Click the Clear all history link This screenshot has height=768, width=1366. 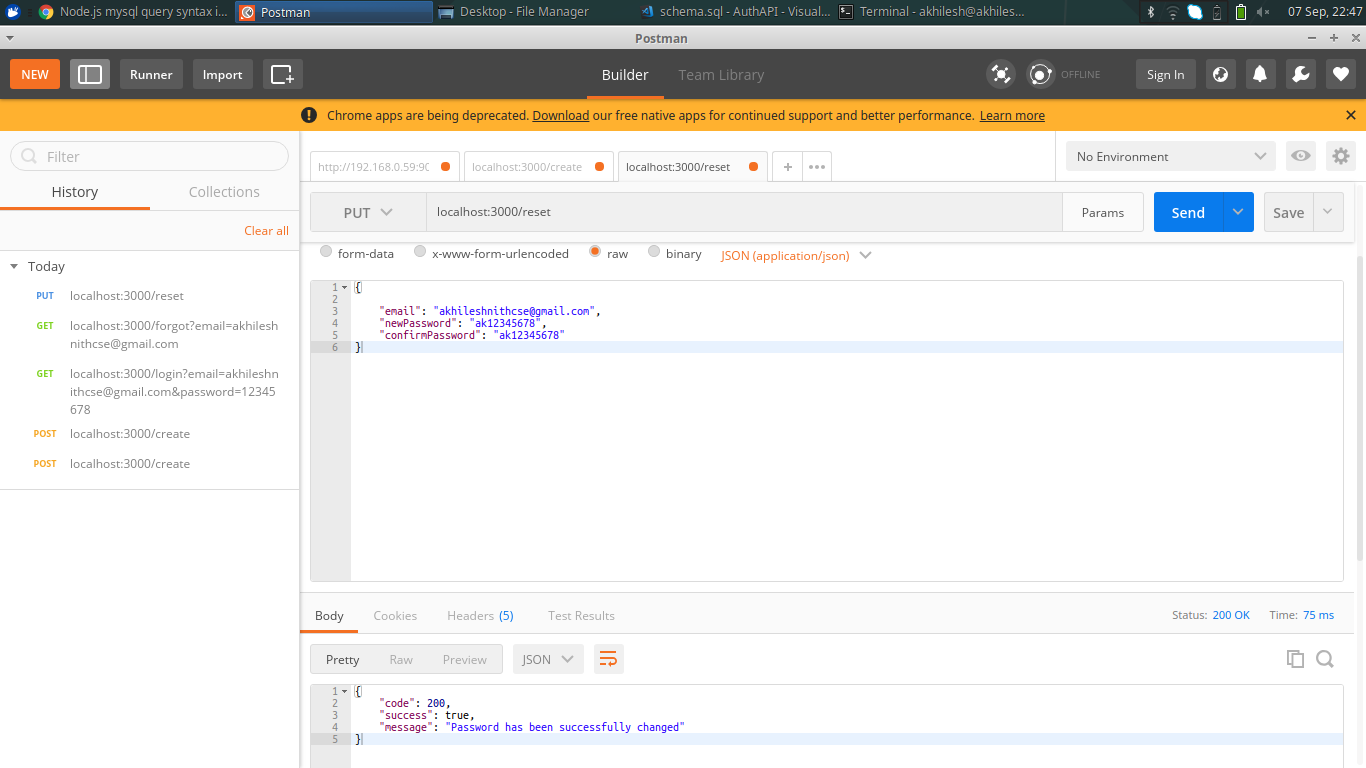click(266, 230)
